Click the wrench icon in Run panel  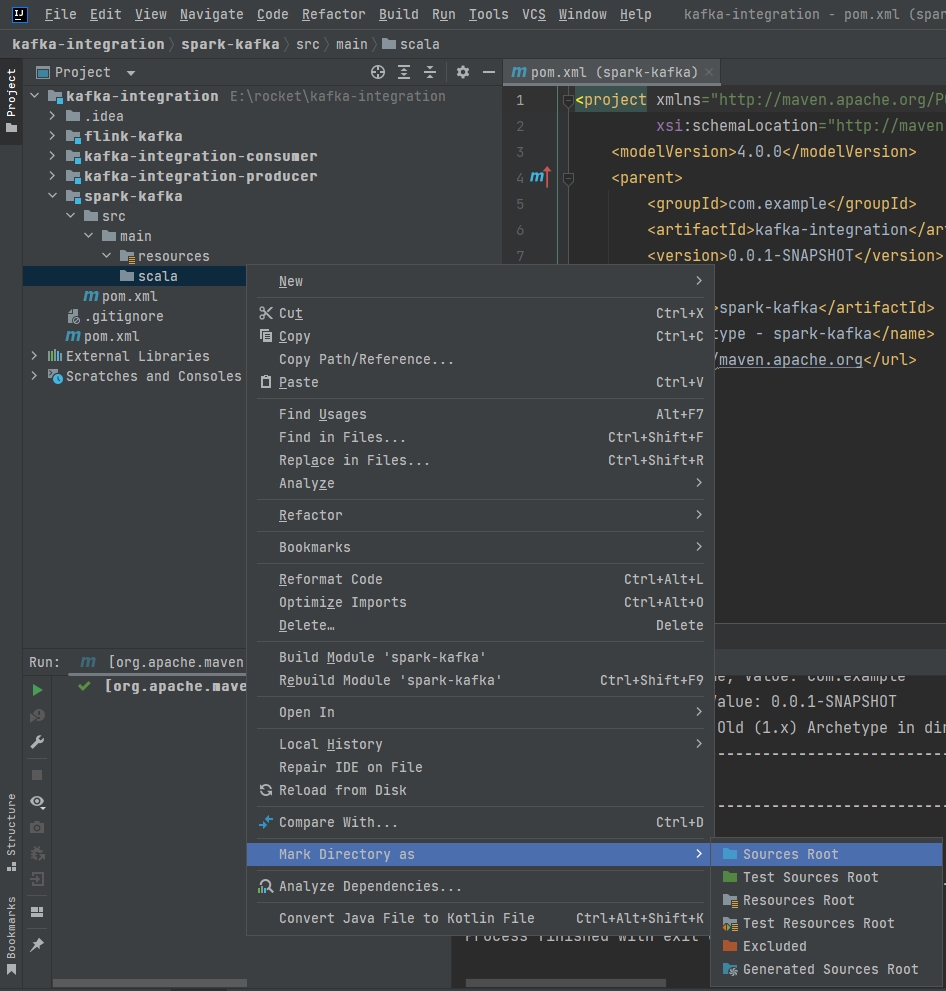coord(37,742)
